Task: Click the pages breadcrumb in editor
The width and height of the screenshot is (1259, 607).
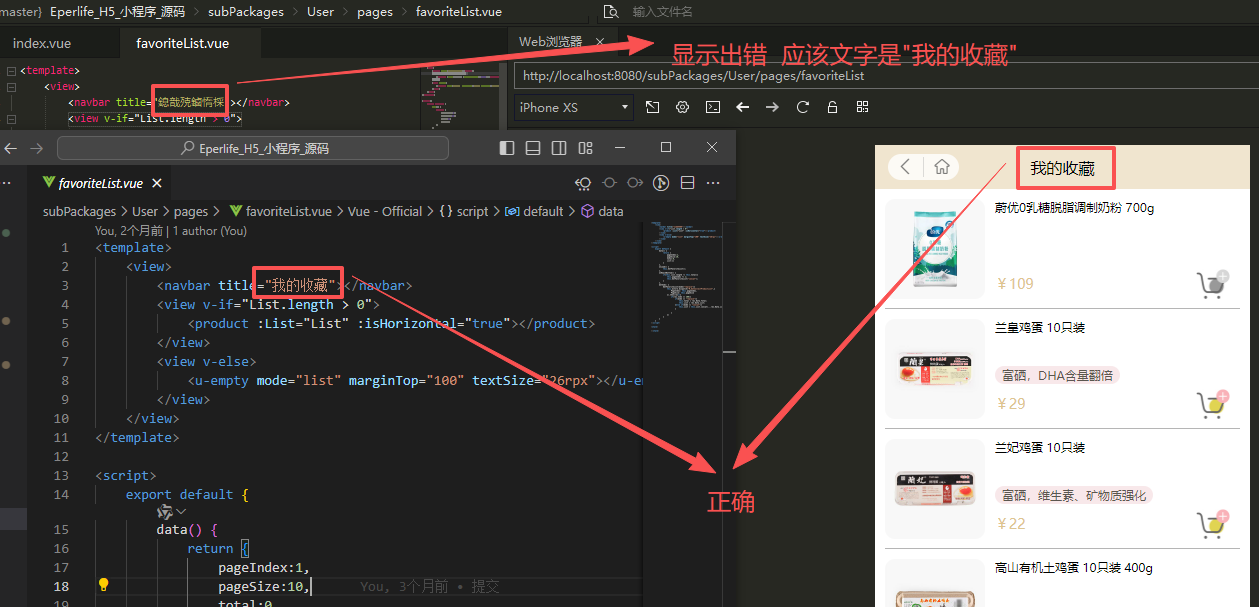Action: point(190,211)
